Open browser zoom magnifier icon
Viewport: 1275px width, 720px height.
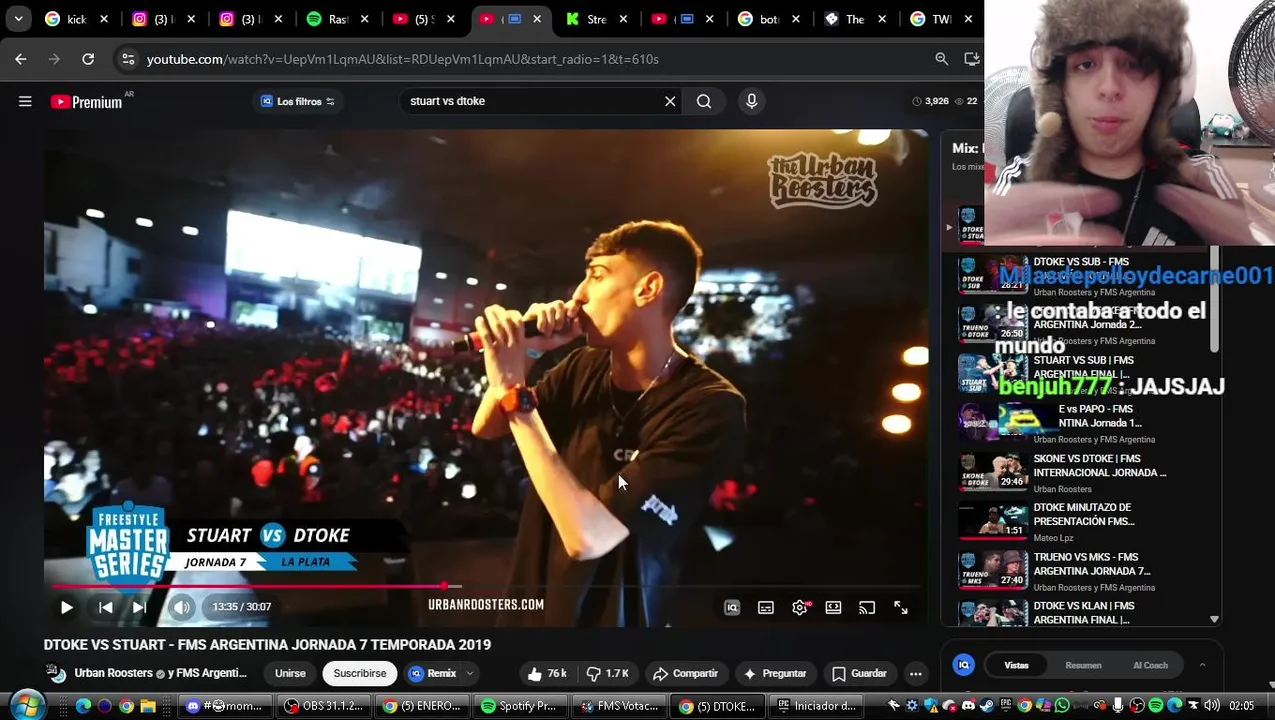click(941, 59)
